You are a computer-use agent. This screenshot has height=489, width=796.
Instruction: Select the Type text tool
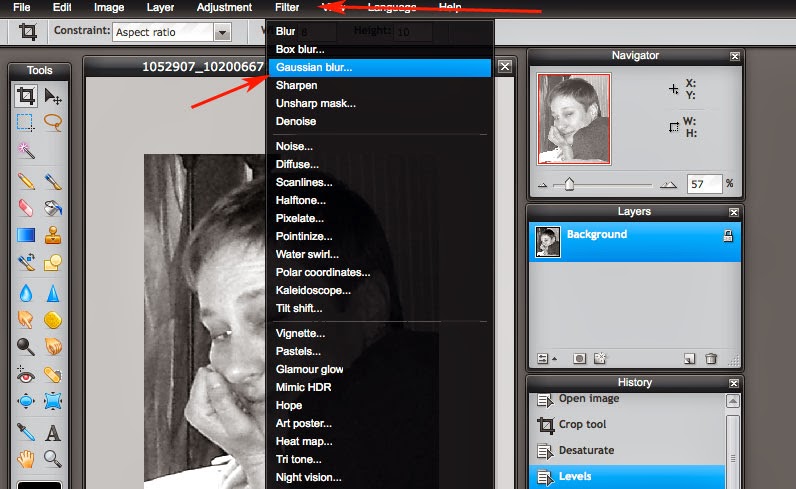(x=53, y=433)
